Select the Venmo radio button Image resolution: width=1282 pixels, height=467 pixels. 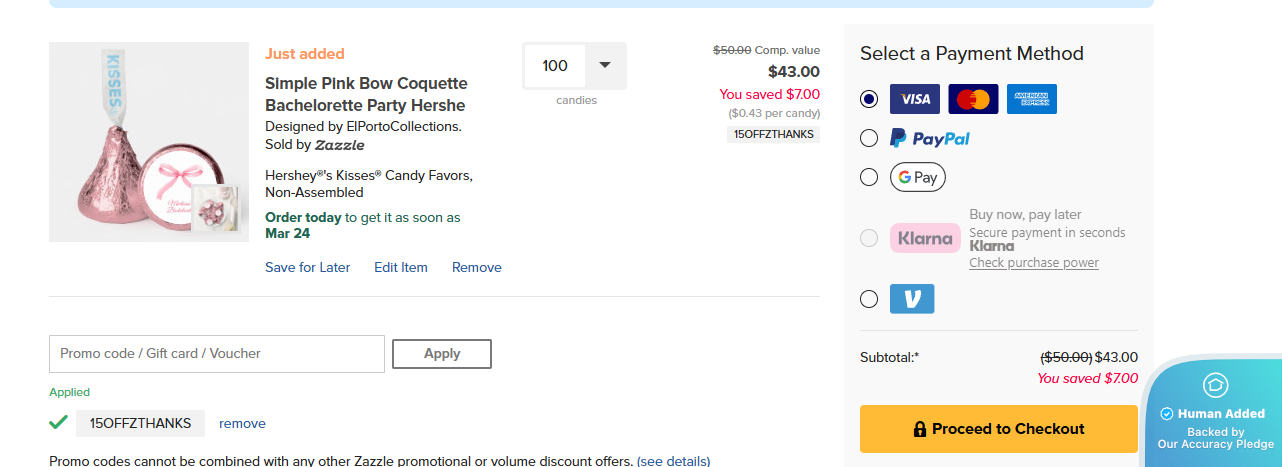[869, 299]
